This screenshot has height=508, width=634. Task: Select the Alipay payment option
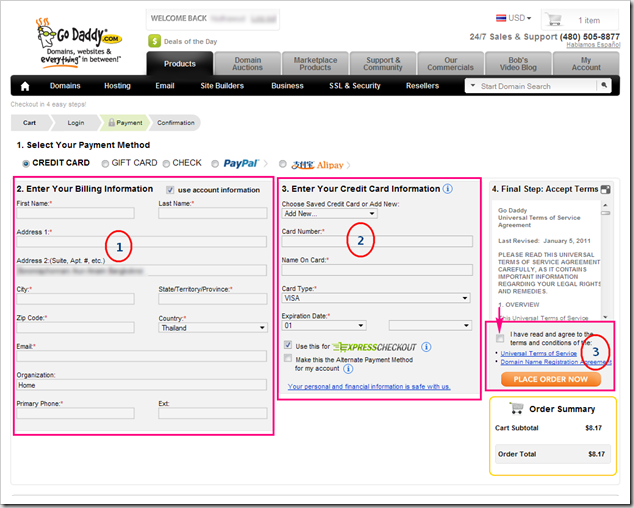tap(283, 163)
